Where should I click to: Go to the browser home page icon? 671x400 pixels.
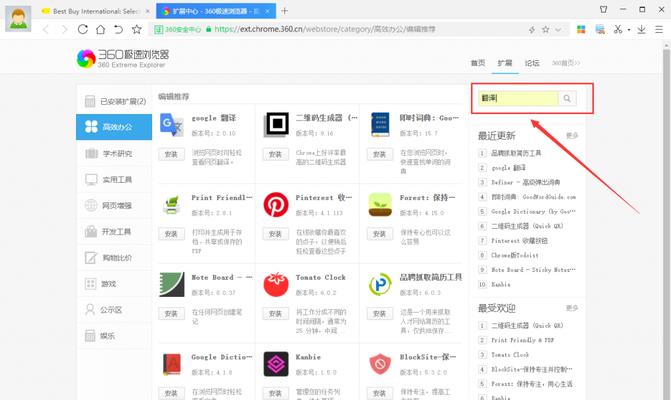(100, 29)
